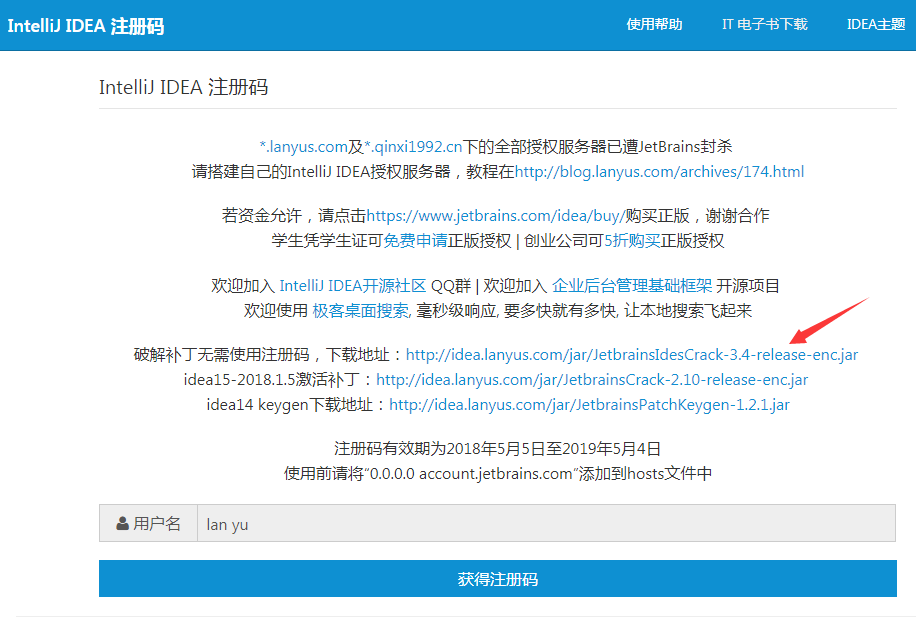The height and width of the screenshot is (634, 916).
Task: Click the user icon beside 用户名
Action: coord(122,524)
